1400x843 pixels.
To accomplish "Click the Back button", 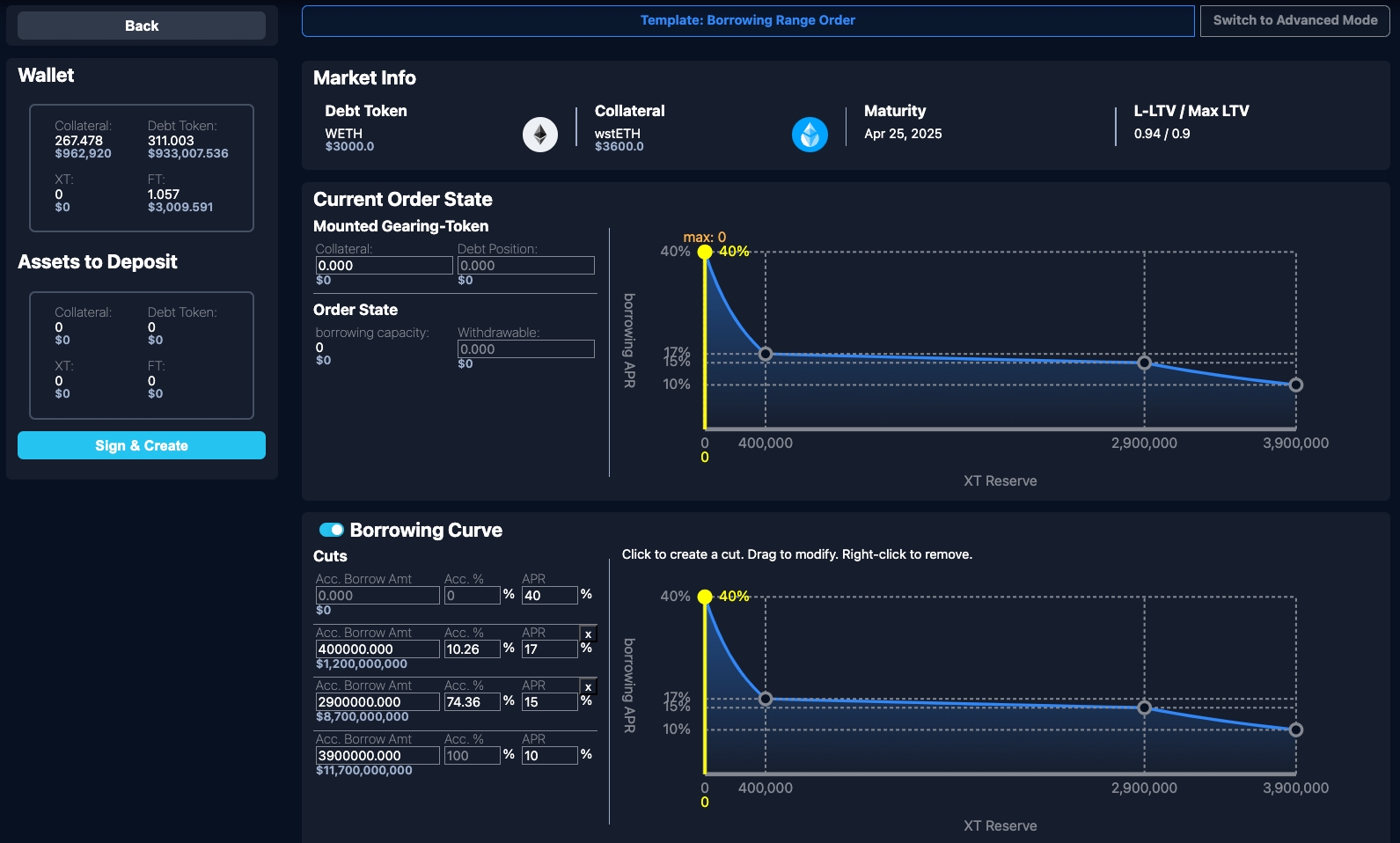I will [x=142, y=26].
